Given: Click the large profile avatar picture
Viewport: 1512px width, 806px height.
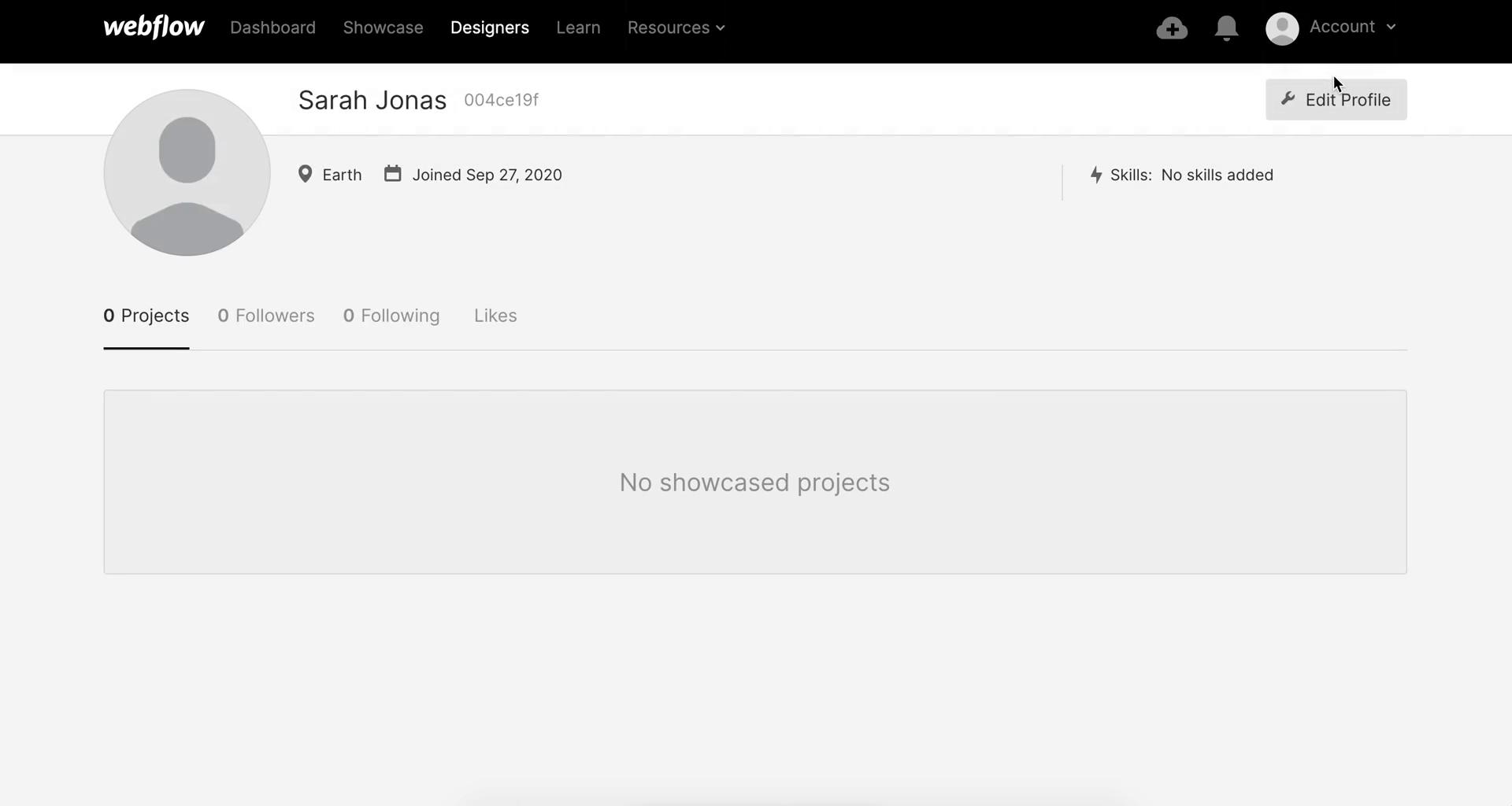Looking at the screenshot, I should [x=187, y=172].
